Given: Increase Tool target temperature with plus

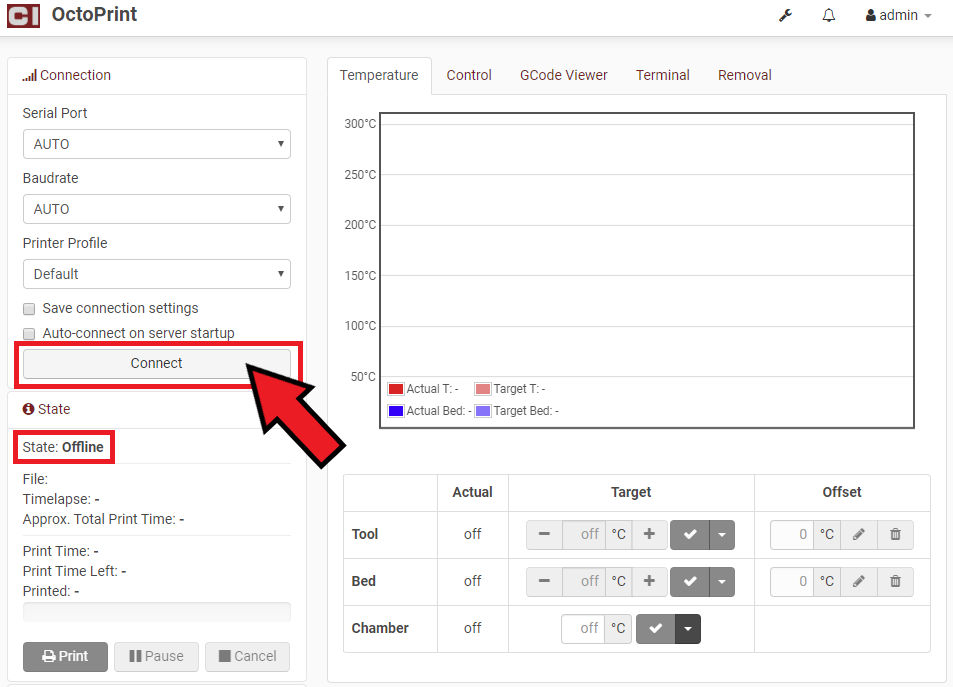Looking at the screenshot, I should 649,534.
